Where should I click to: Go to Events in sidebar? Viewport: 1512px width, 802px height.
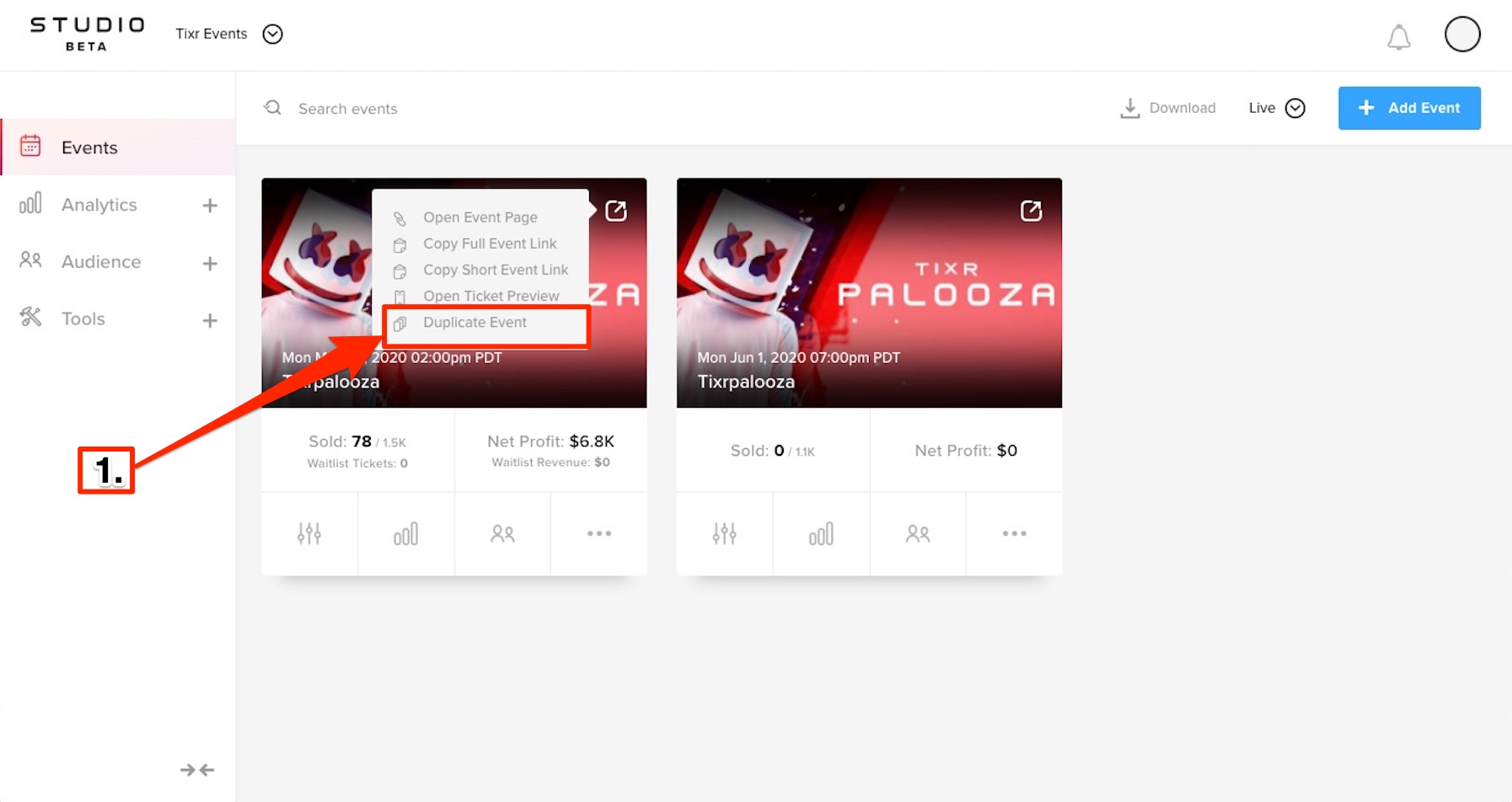pos(118,147)
